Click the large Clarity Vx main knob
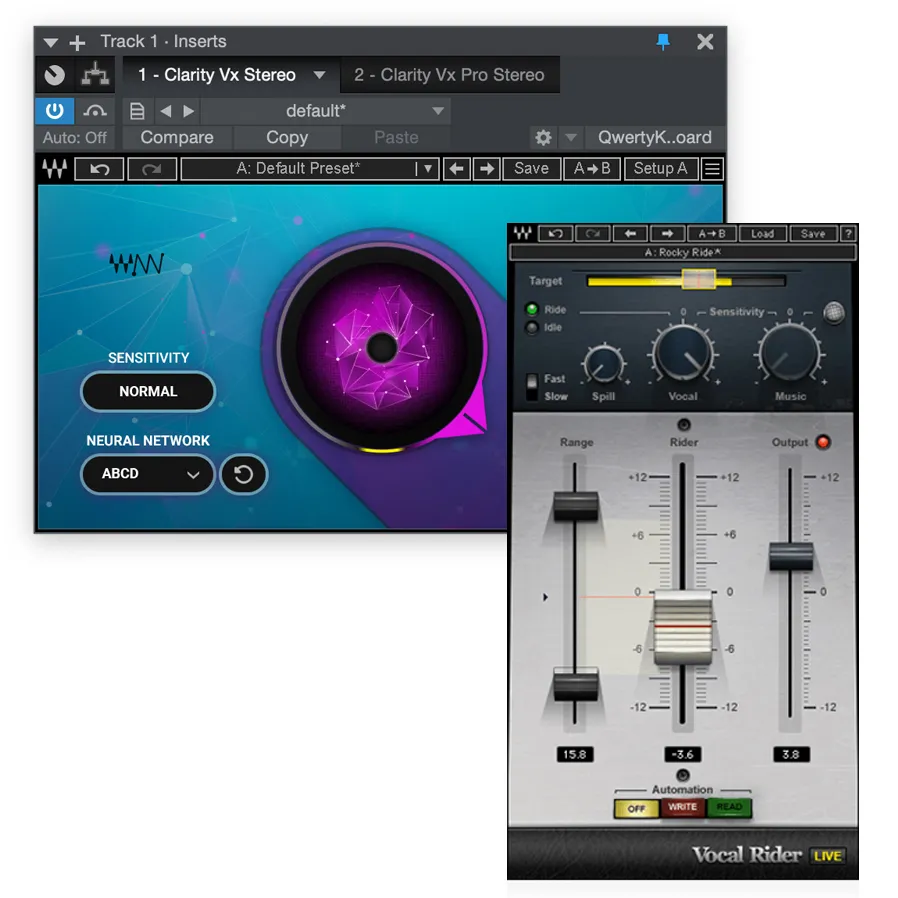 382,347
